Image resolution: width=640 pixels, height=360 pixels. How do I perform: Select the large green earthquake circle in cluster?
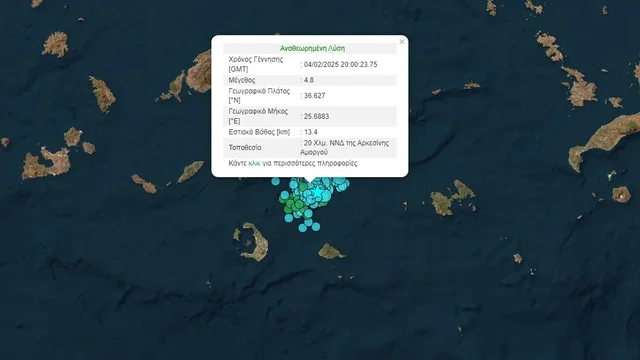(x=298, y=204)
